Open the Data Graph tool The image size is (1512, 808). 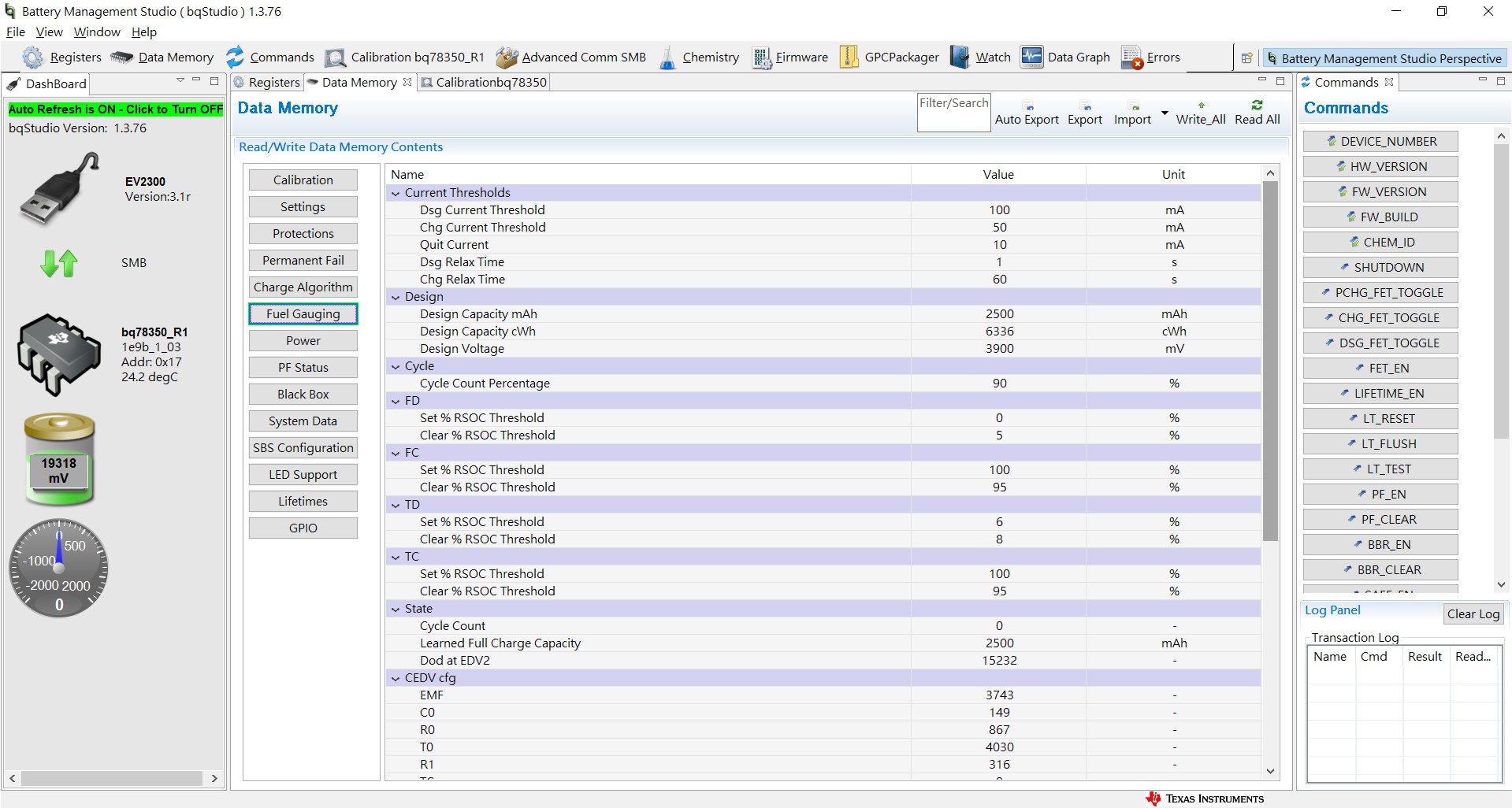[1065, 57]
